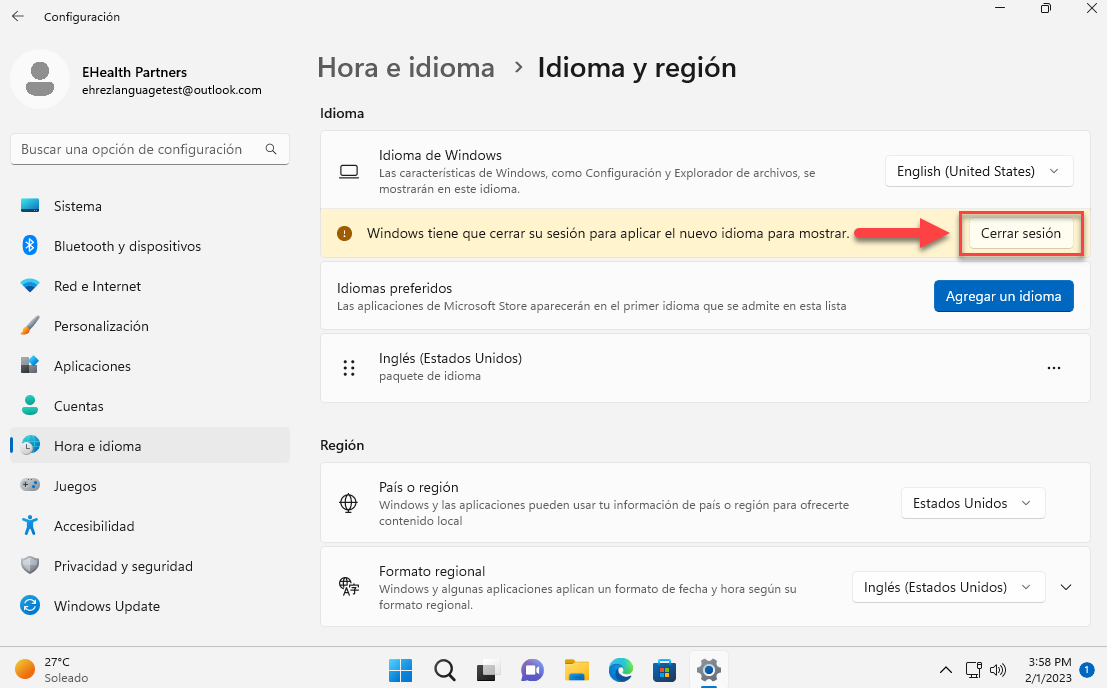The width and height of the screenshot is (1107, 688).
Task: Click the laptop icon beside Idioma de Windows
Action: click(x=349, y=171)
